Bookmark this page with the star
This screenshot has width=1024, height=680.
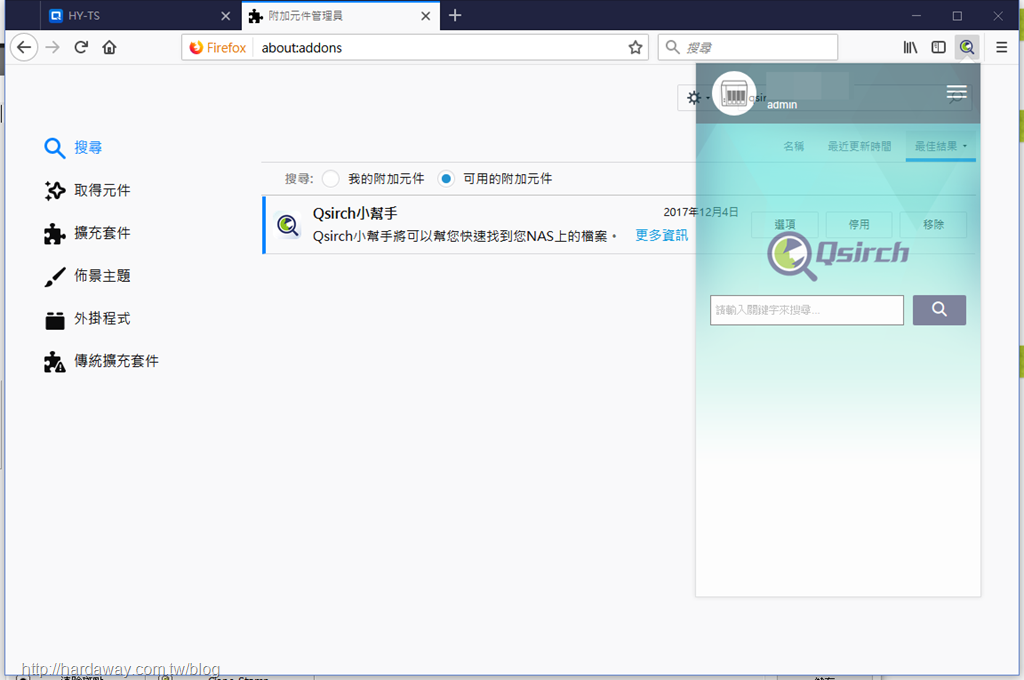click(635, 47)
